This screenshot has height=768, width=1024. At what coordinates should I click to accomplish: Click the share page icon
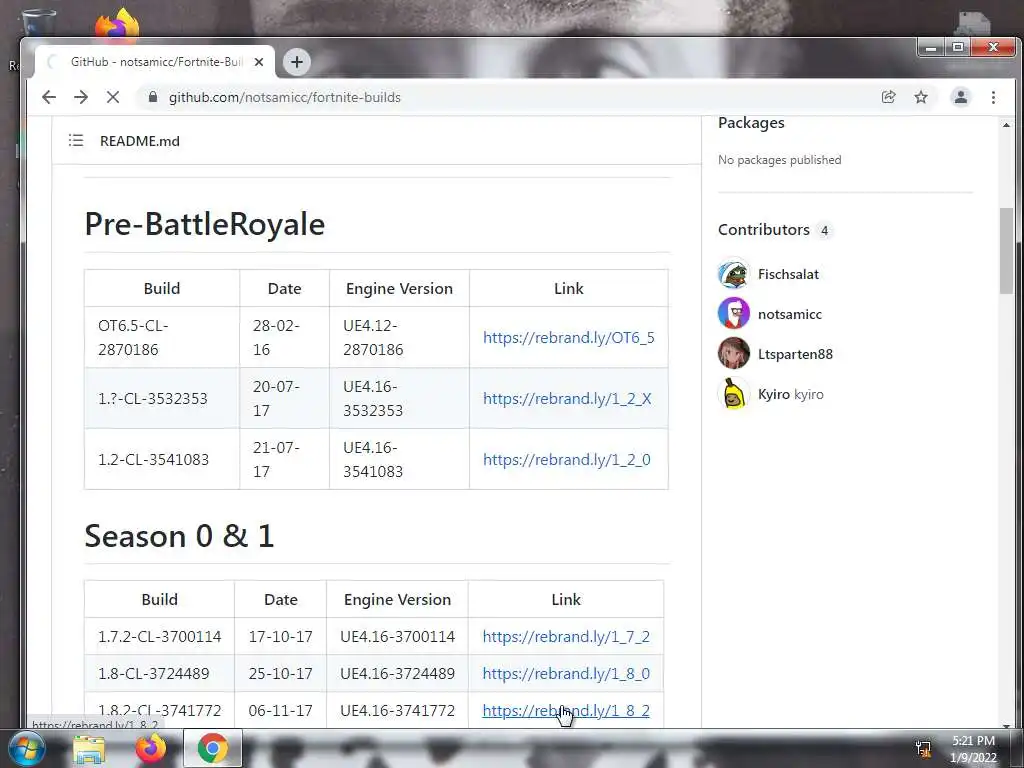[888, 97]
